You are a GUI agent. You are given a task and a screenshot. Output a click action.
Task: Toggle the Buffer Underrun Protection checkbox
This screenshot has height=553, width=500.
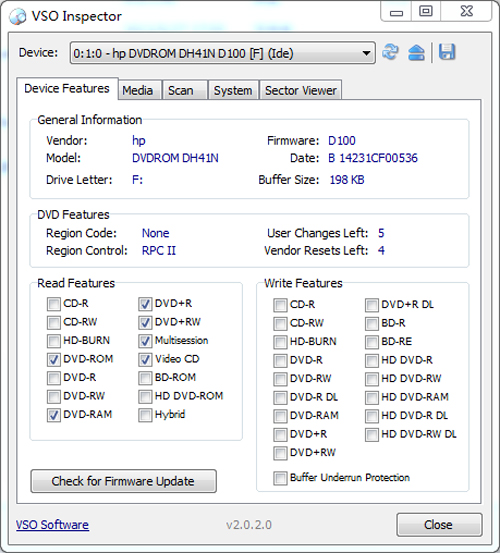point(280,478)
